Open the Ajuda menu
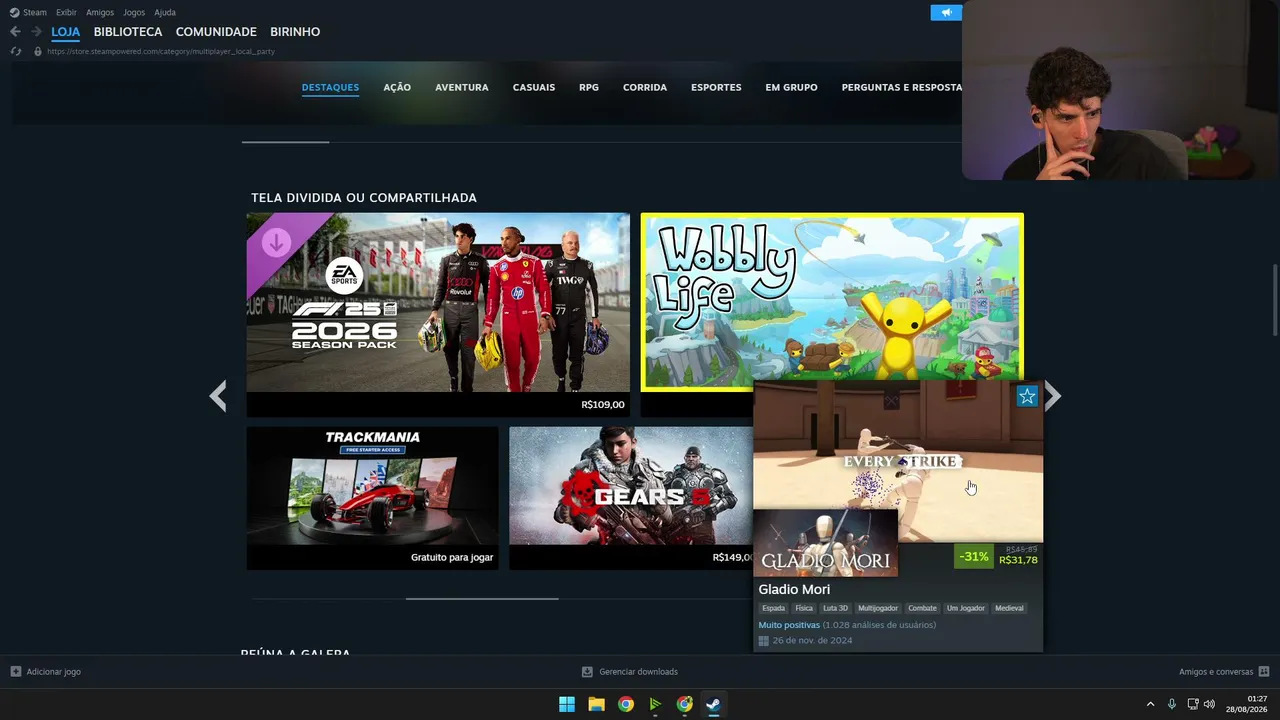Viewport: 1280px width, 720px height. [x=165, y=12]
